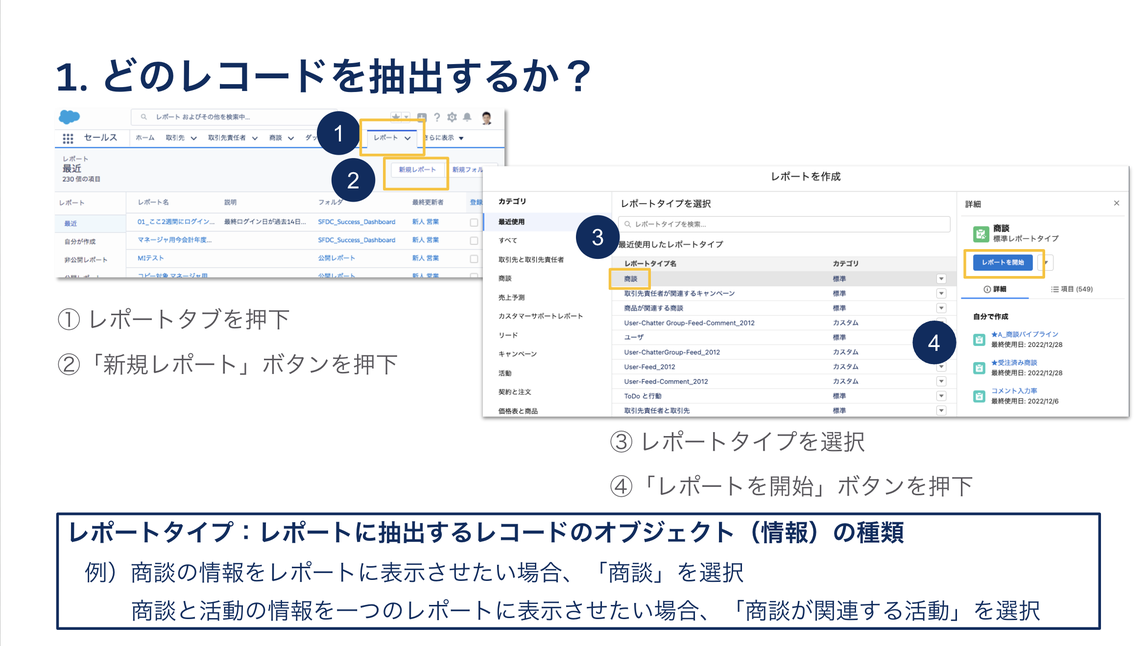Open row menu for ToDo と行動

pos(941,396)
